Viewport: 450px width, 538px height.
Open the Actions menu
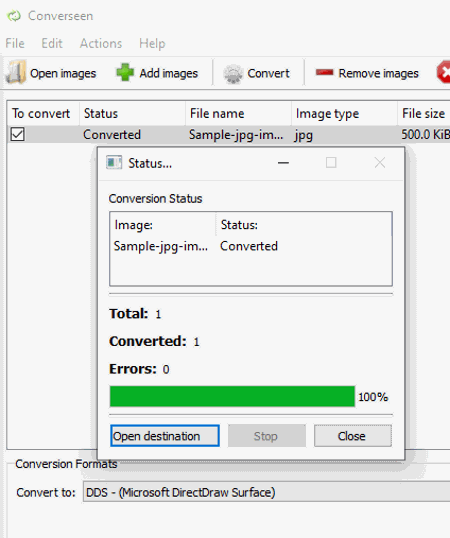[x=101, y=44]
